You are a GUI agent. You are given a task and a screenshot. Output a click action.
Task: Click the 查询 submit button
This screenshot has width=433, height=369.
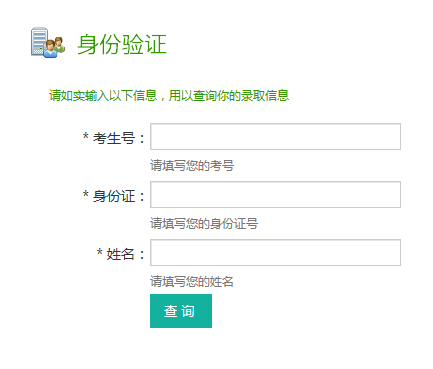[x=181, y=311]
